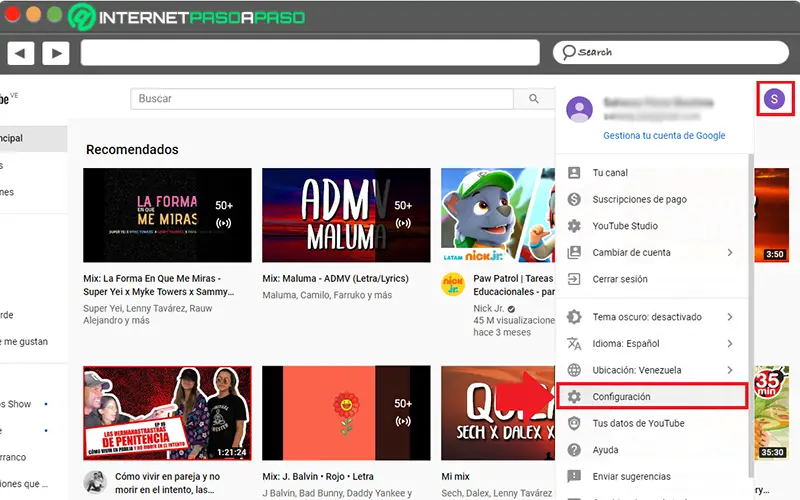Open Mix: Maluma - ADMV (Letra/Lyrics) title
Image resolution: width=800 pixels, height=500 pixels.
(x=335, y=279)
